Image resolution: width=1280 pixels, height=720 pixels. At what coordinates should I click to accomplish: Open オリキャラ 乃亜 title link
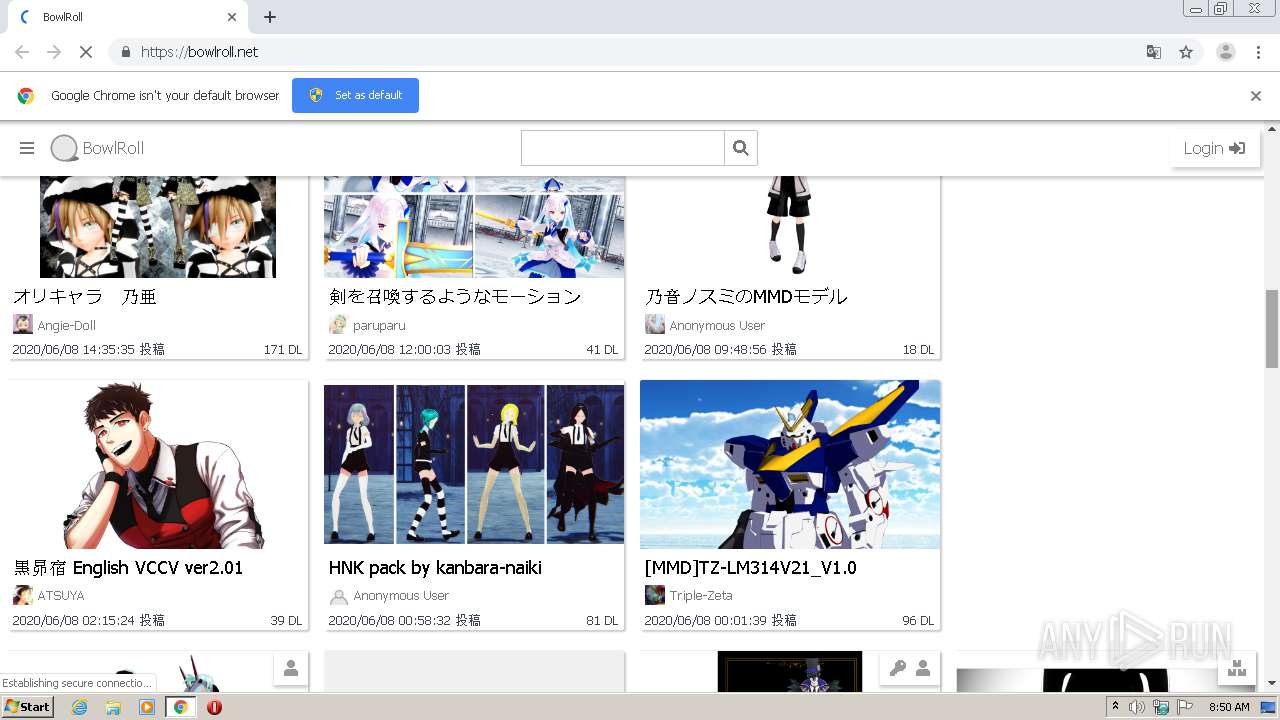[x=85, y=297]
